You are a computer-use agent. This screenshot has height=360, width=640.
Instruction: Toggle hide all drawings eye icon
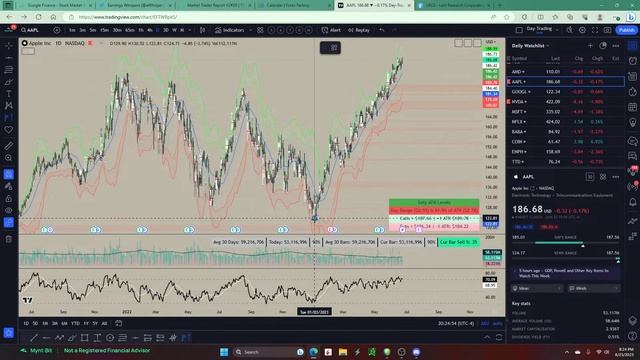click(x=9, y=211)
